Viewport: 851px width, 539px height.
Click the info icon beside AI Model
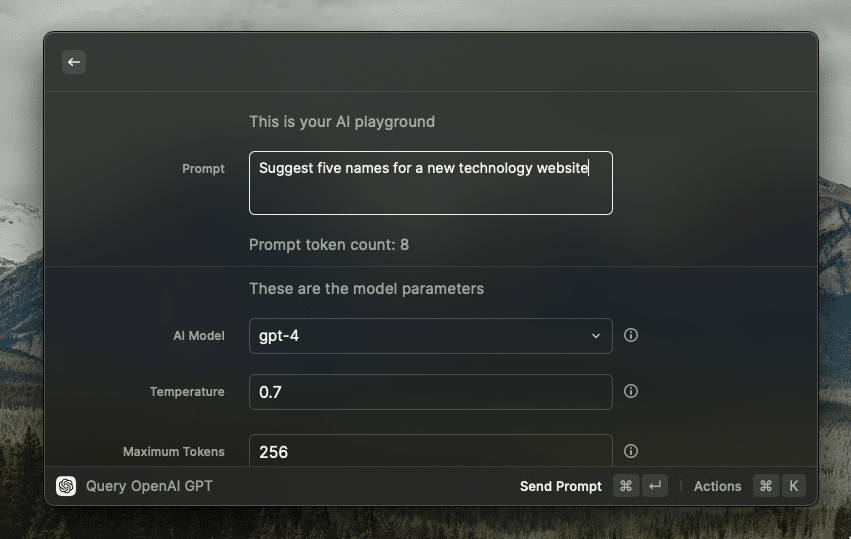click(x=631, y=335)
